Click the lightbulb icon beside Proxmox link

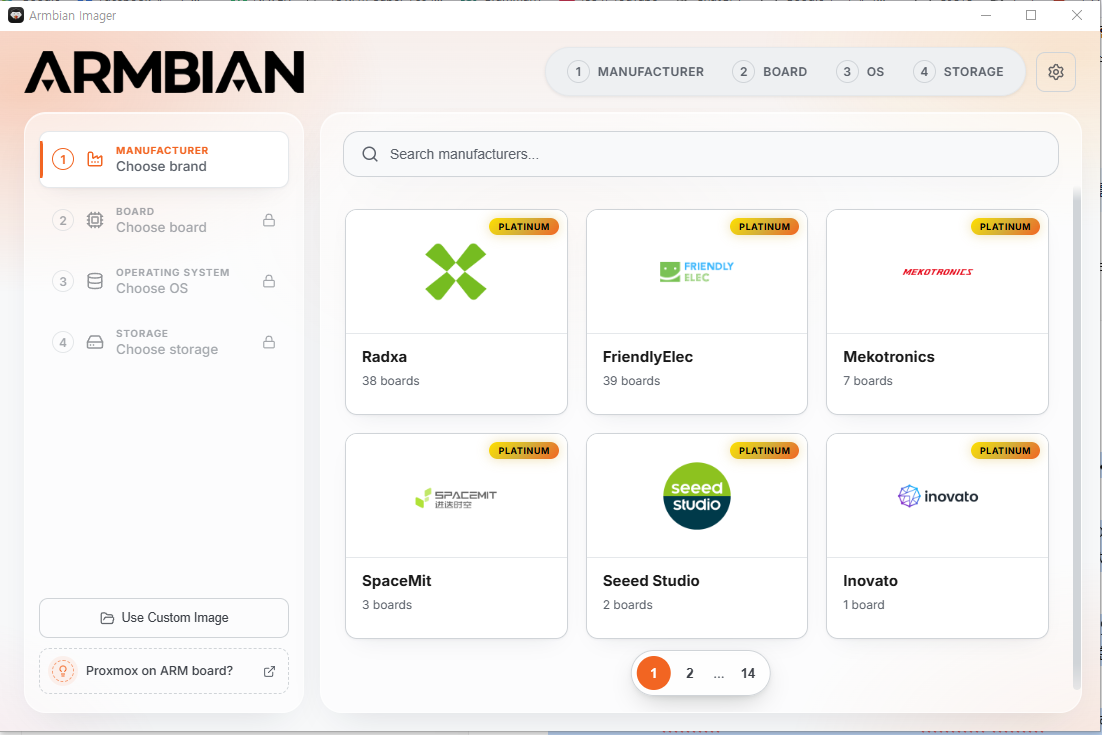point(63,671)
